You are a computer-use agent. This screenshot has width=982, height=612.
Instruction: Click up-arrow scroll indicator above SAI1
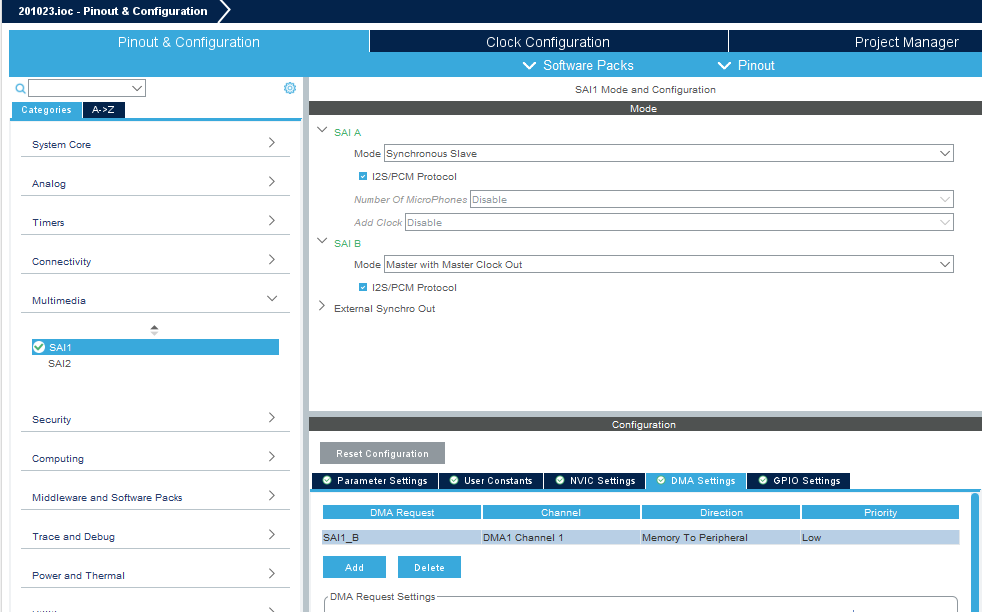(x=154, y=328)
